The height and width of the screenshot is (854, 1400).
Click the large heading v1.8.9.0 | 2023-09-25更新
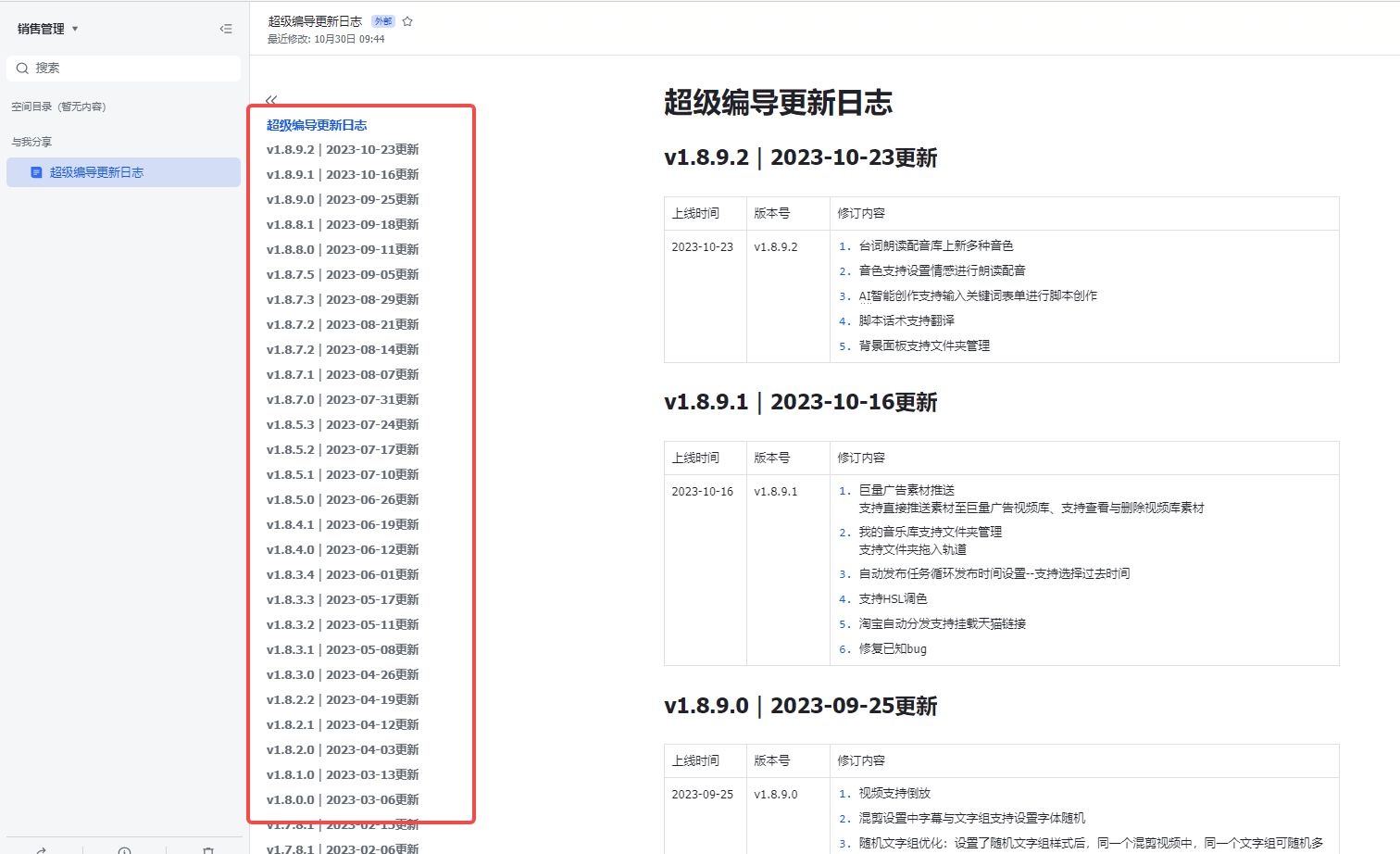coord(801,706)
